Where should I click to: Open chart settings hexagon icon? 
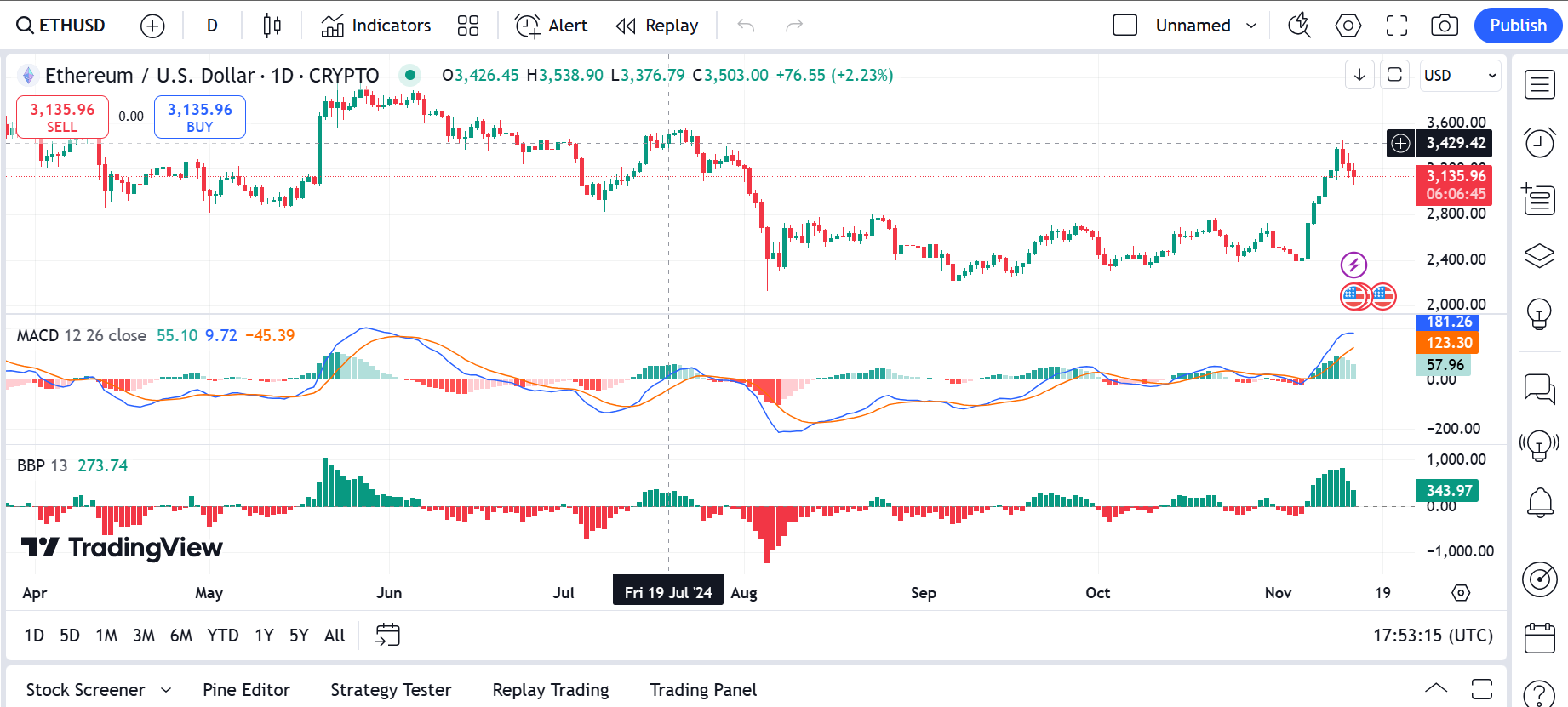click(1348, 26)
